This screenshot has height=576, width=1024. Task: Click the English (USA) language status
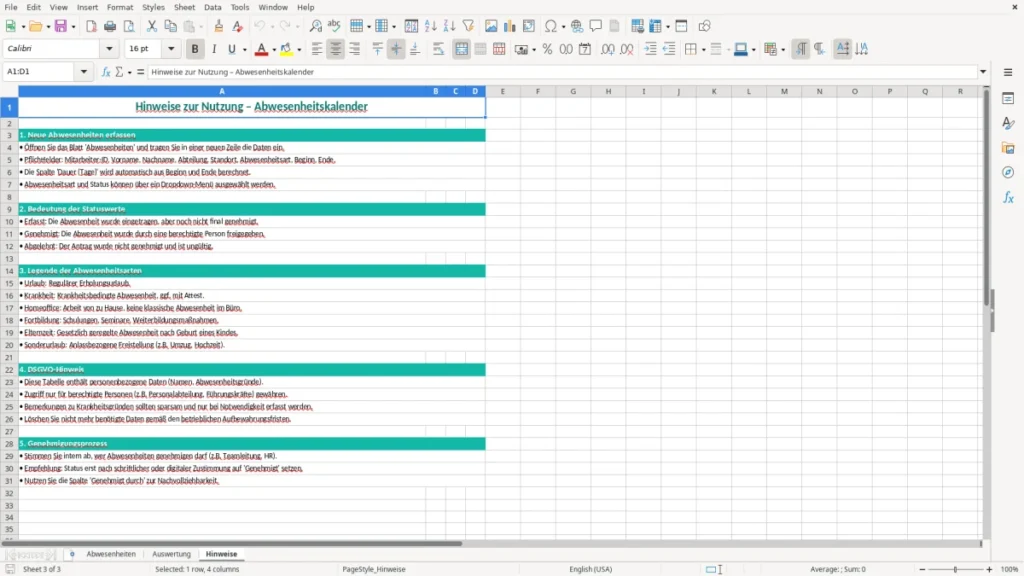590,569
